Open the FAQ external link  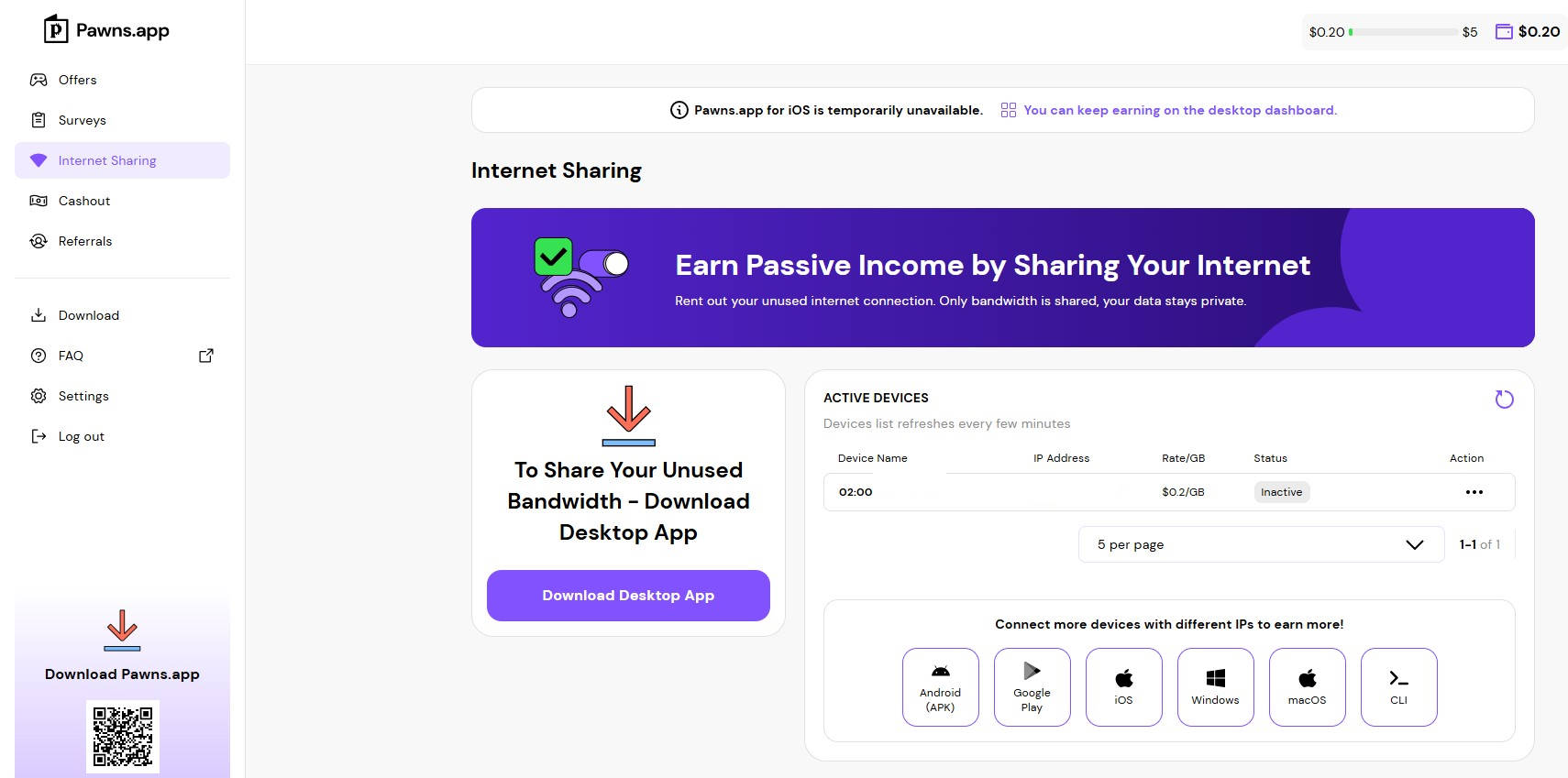[x=206, y=356]
